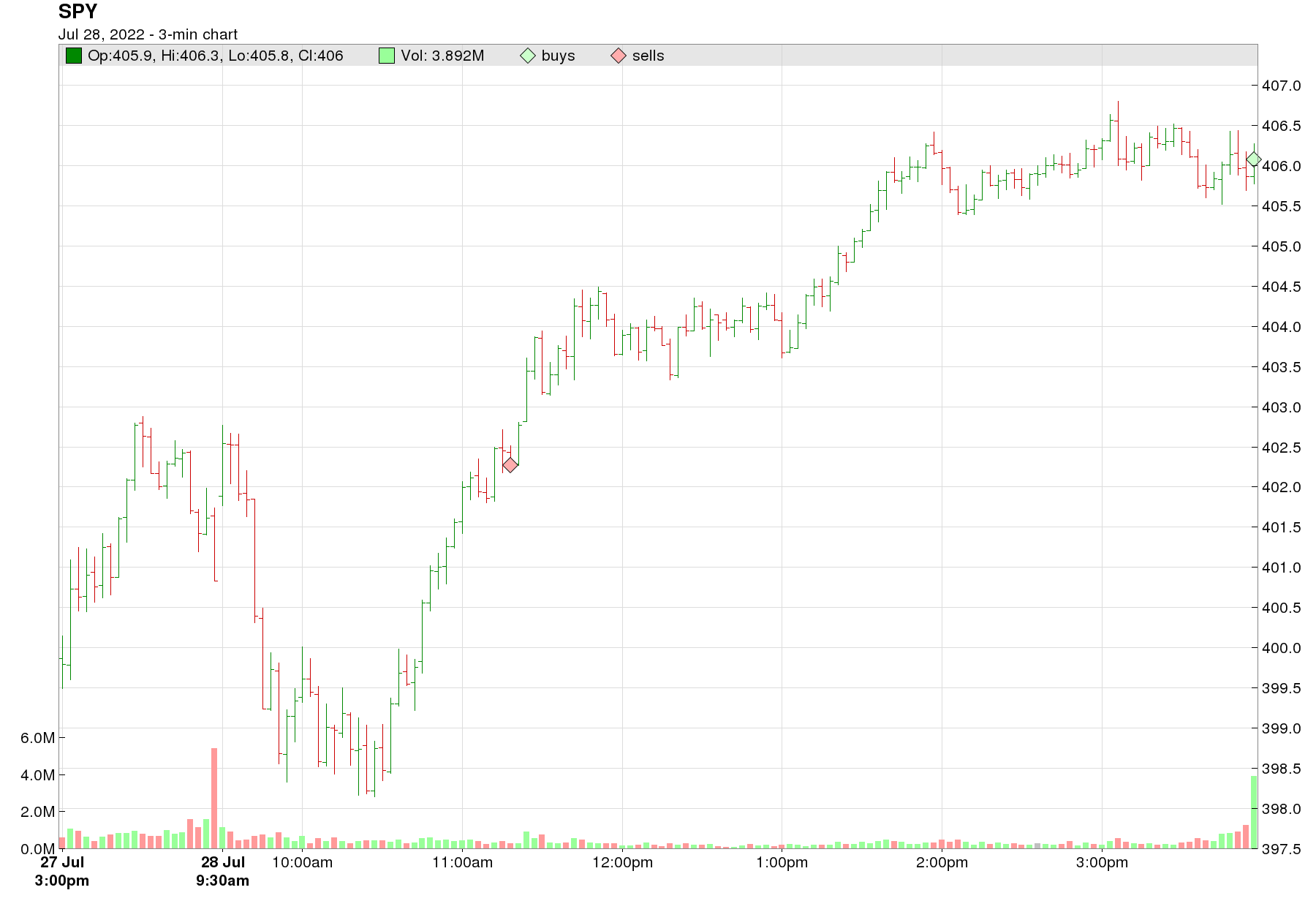The width and height of the screenshot is (1316, 901).
Task: Select the red sell marker on the chart
Action: point(510,464)
